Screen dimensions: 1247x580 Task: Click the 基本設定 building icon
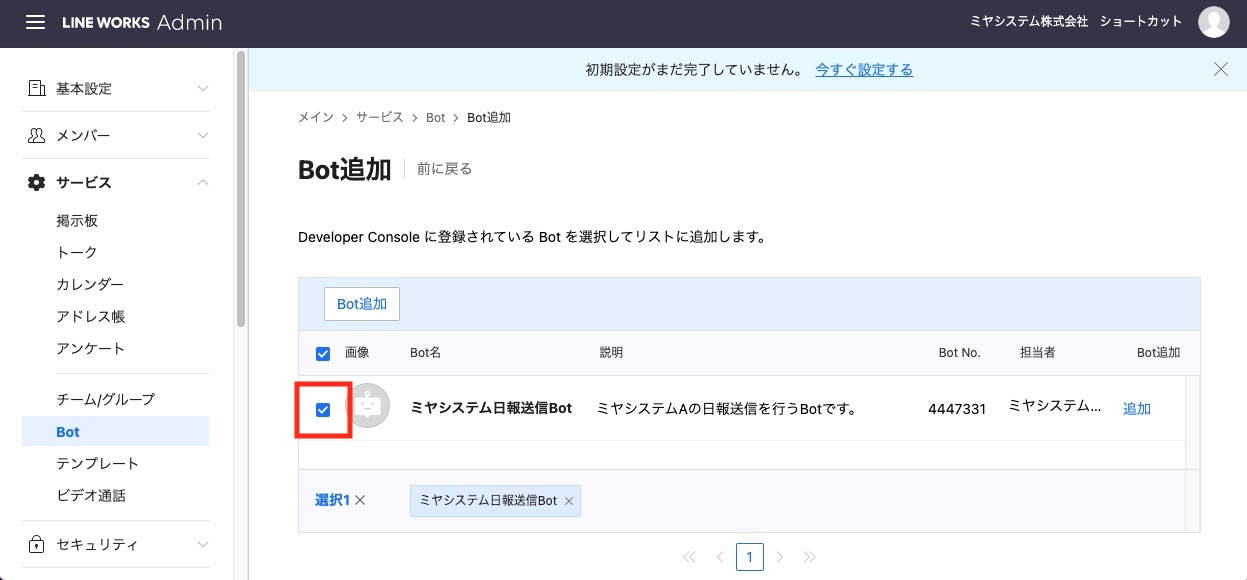coord(37,88)
